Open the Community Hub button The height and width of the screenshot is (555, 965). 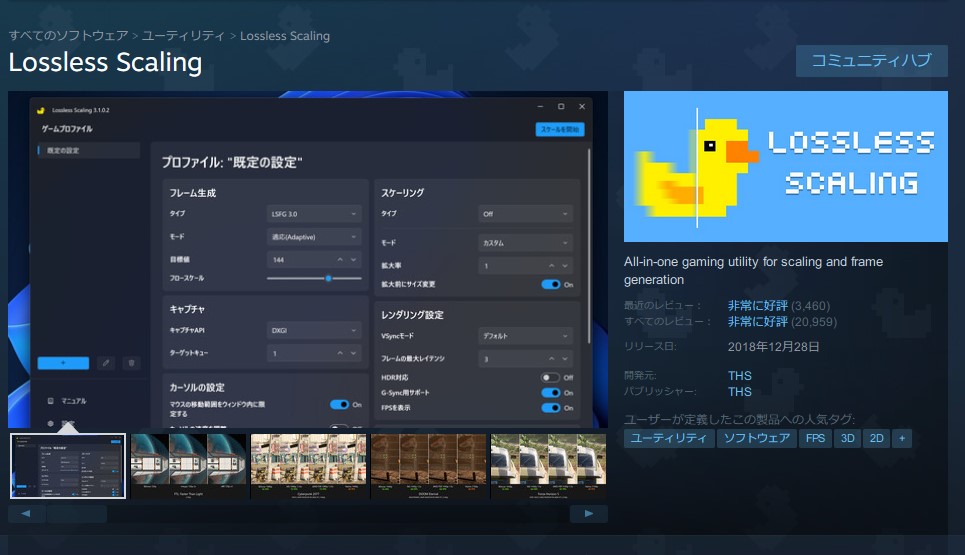click(871, 60)
